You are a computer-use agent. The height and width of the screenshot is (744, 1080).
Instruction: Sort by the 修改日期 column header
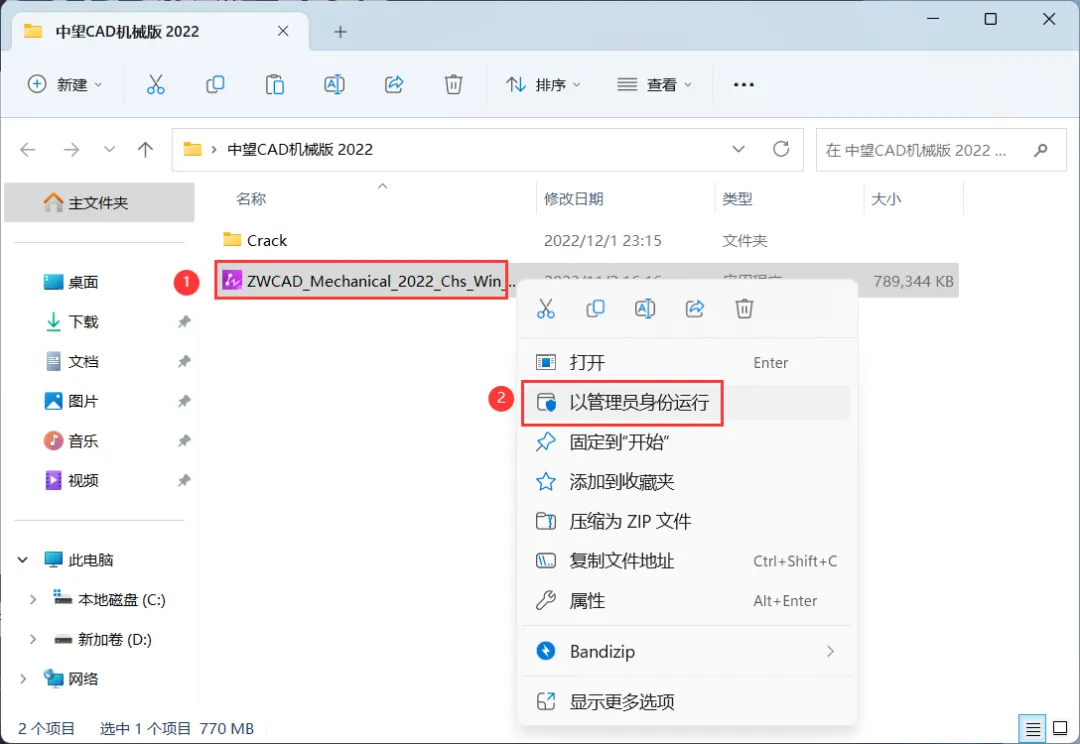[574, 199]
